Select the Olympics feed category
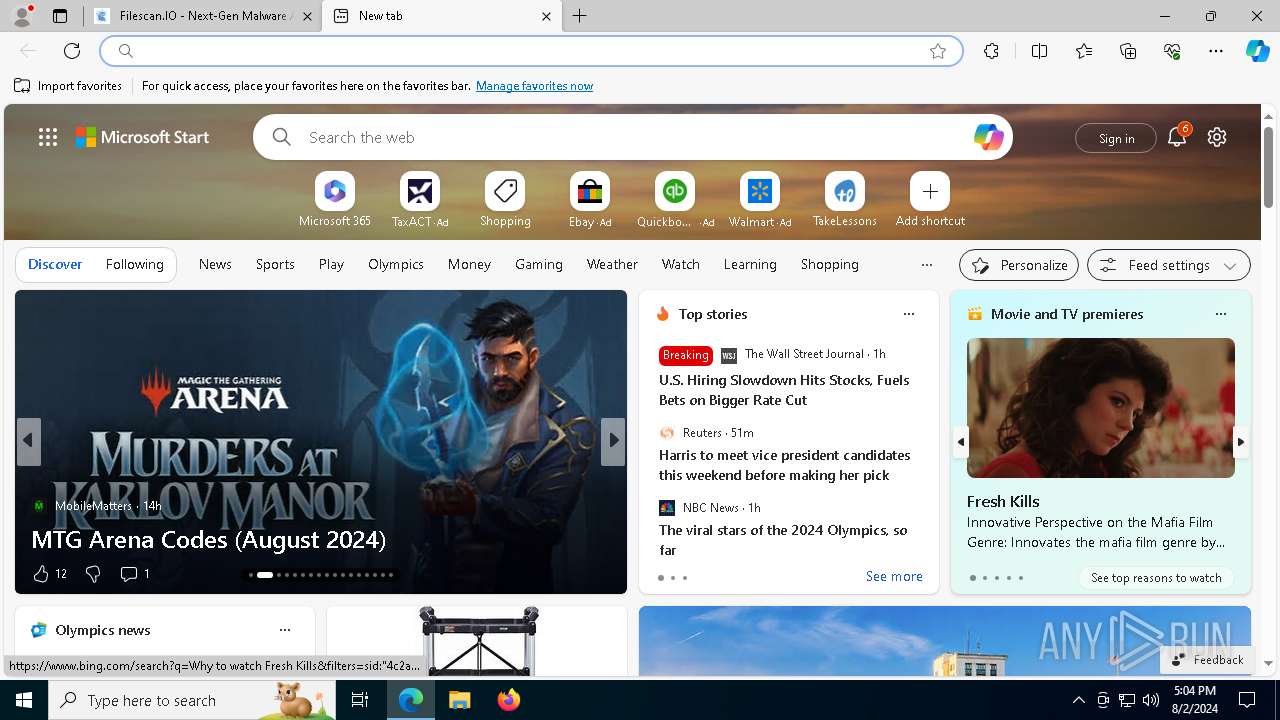Image resolution: width=1280 pixels, height=720 pixels. pyautogui.click(x=396, y=264)
